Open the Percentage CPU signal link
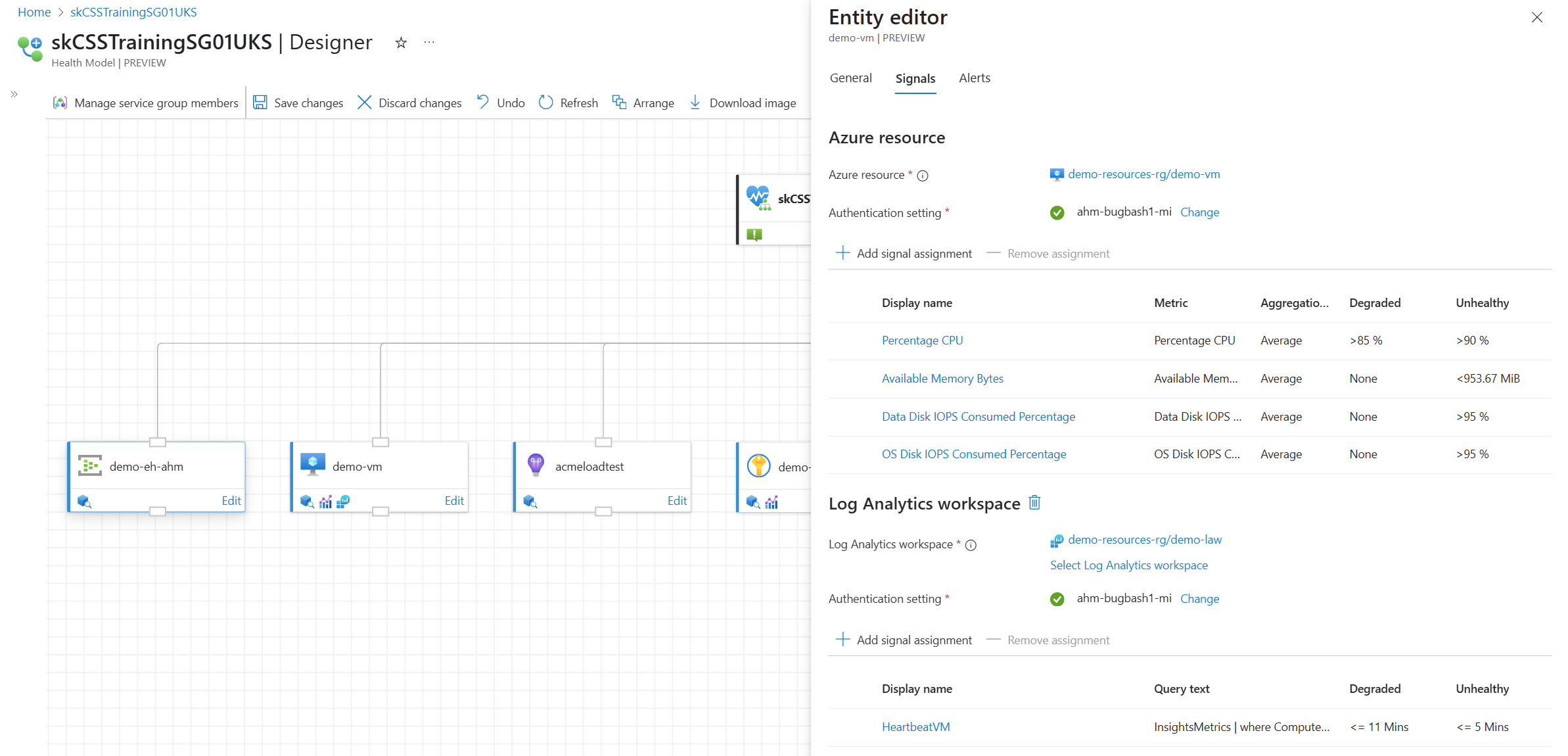Screen dimensions: 1568x756 coord(922,340)
